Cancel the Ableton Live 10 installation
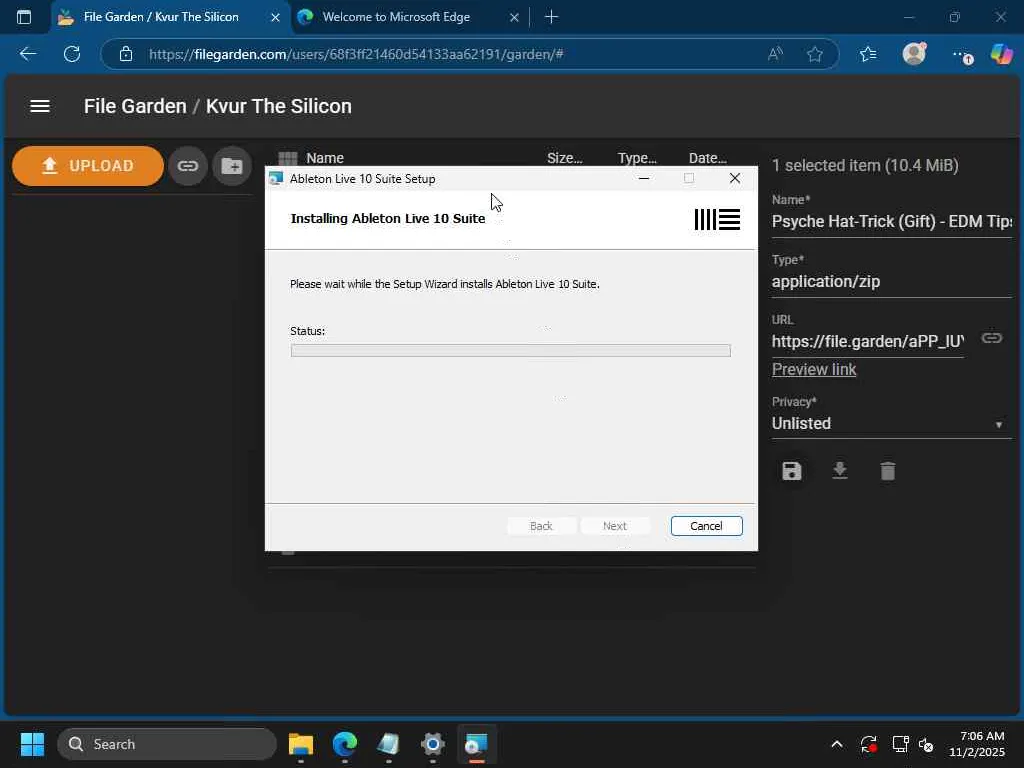This screenshot has height=768, width=1024. coord(707,526)
